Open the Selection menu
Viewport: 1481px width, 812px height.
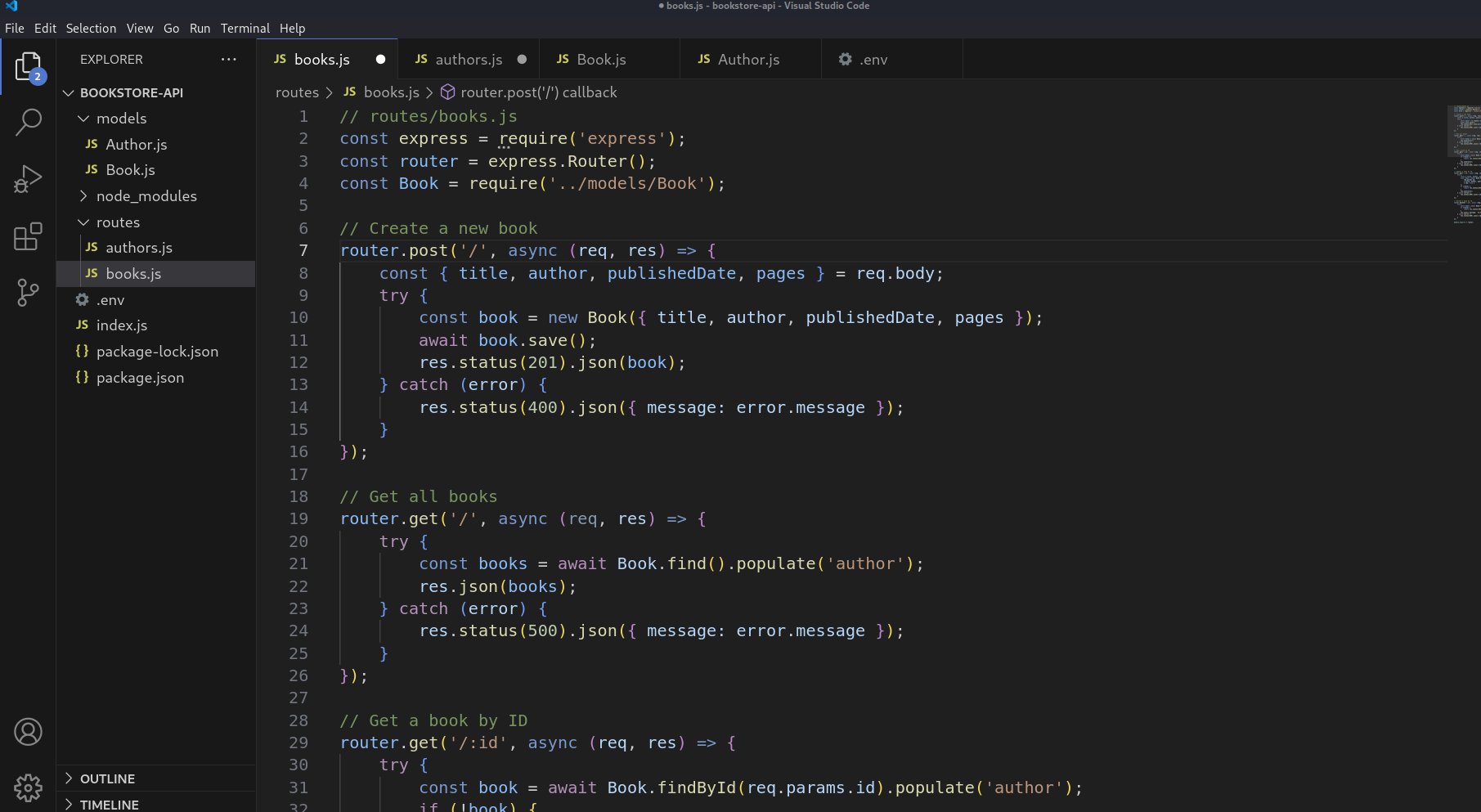91,29
